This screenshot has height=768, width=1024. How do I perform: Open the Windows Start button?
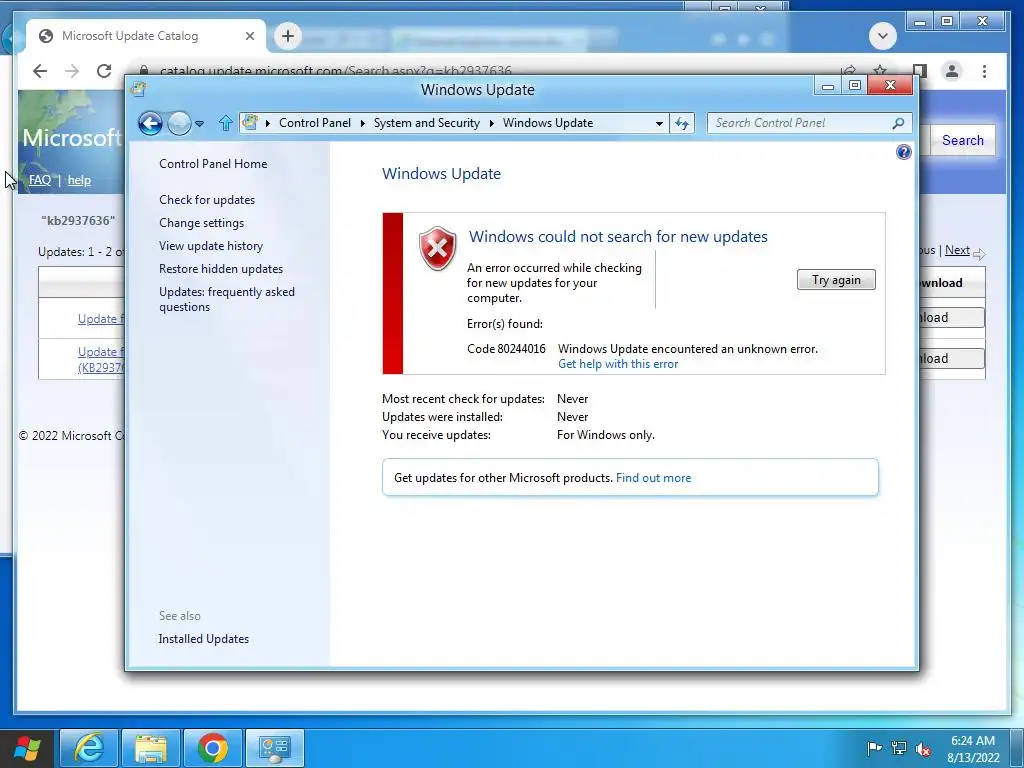point(27,748)
